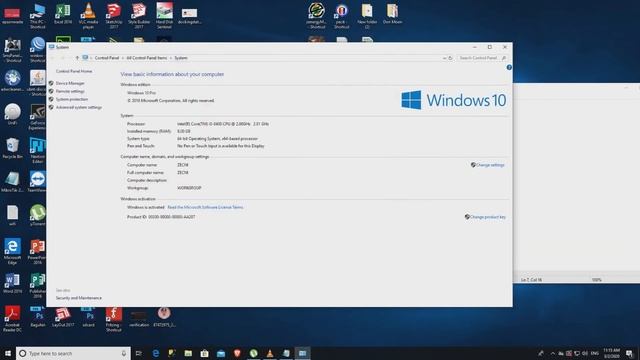Open the Action Center notifications icon

629,353
